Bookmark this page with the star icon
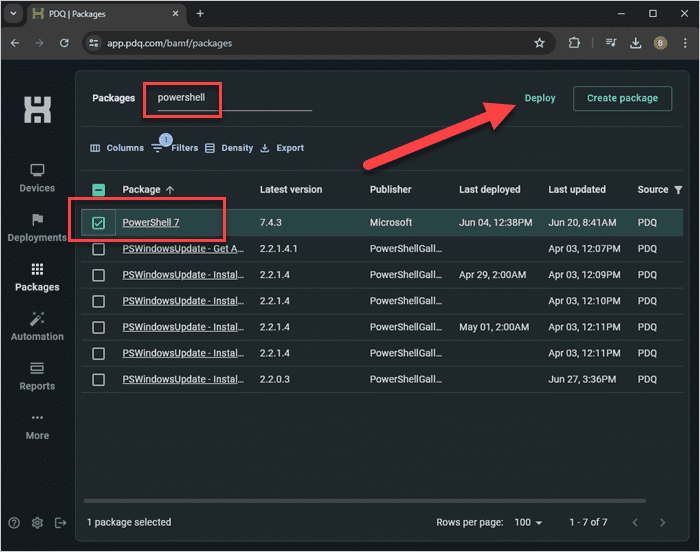Viewport: 700px width, 552px height. point(540,43)
